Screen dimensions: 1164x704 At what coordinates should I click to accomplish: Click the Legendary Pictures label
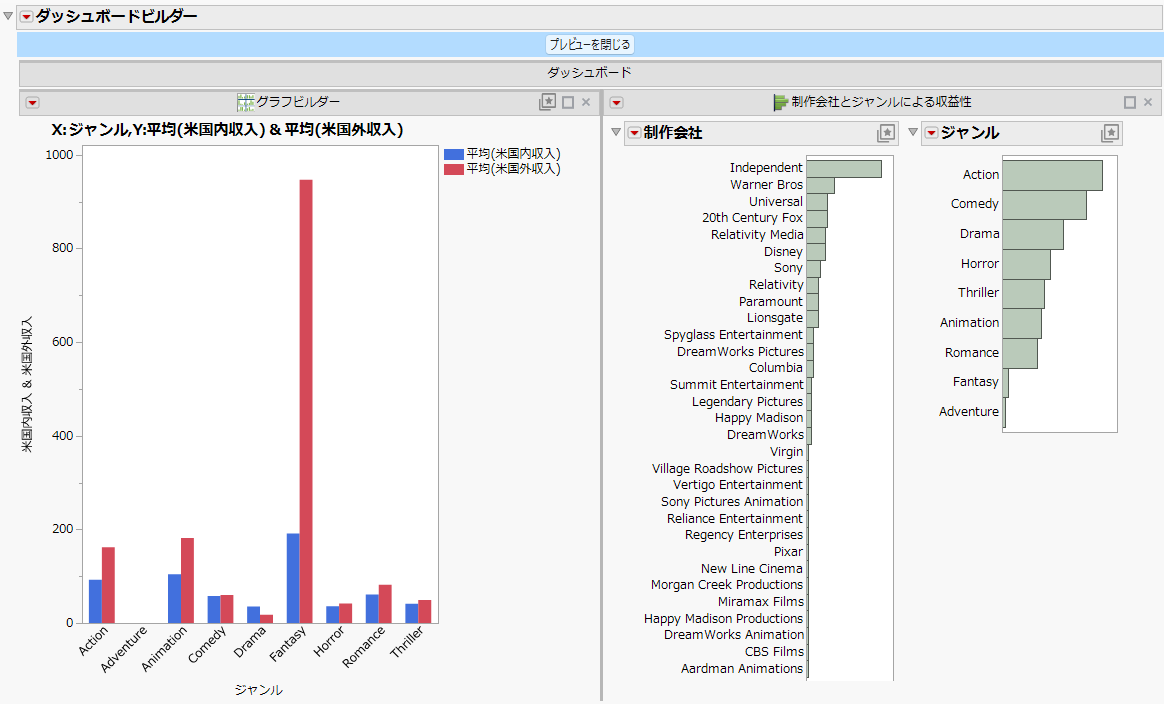pyautogui.click(x=748, y=402)
